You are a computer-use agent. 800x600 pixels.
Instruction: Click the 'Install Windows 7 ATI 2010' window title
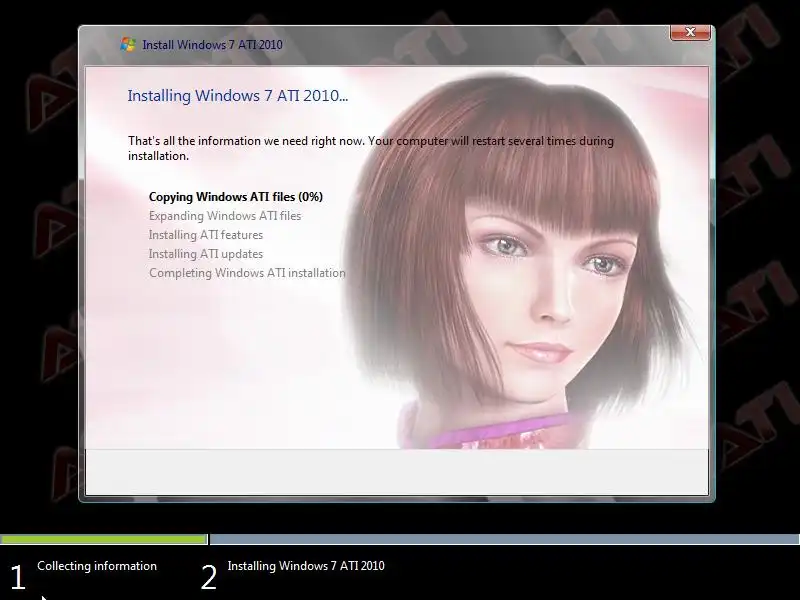click(x=212, y=45)
